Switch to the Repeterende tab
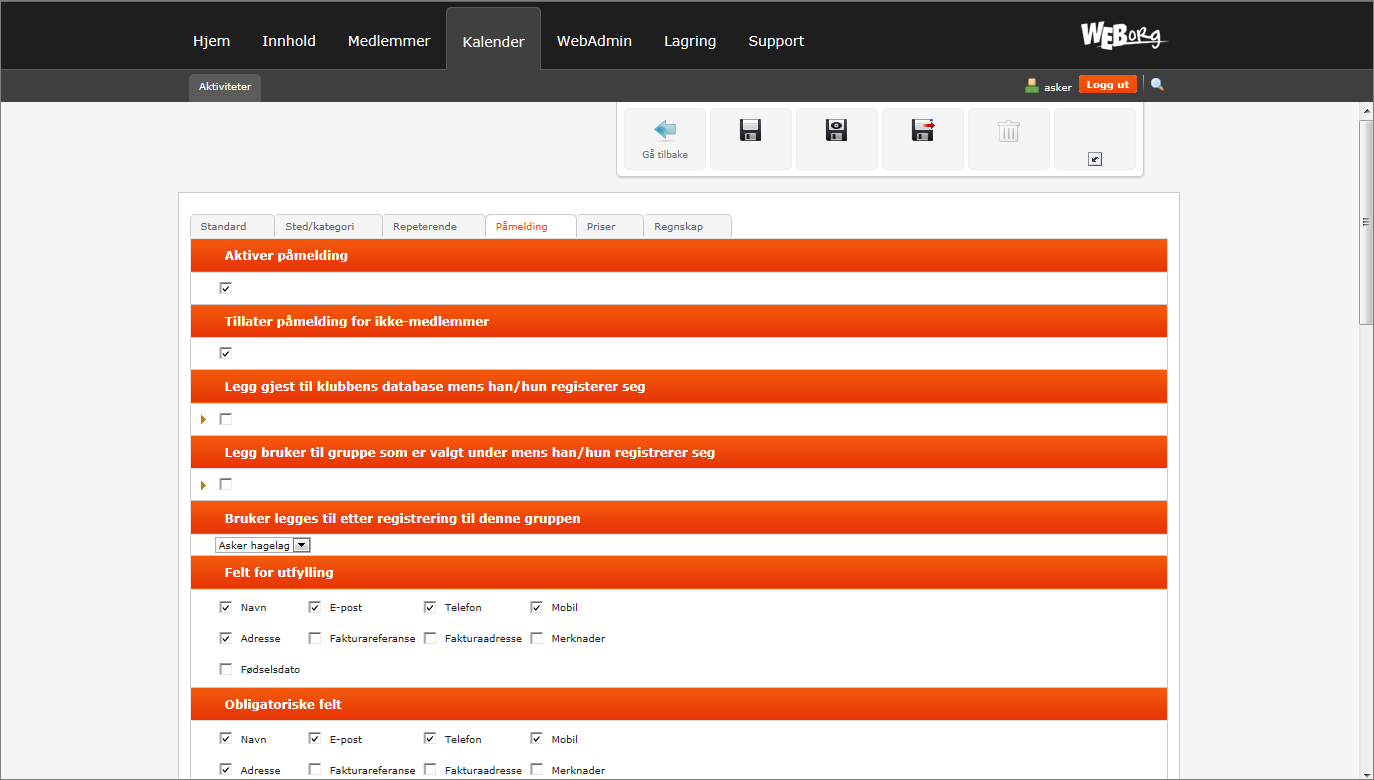This screenshot has width=1374, height=780. click(434, 226)
